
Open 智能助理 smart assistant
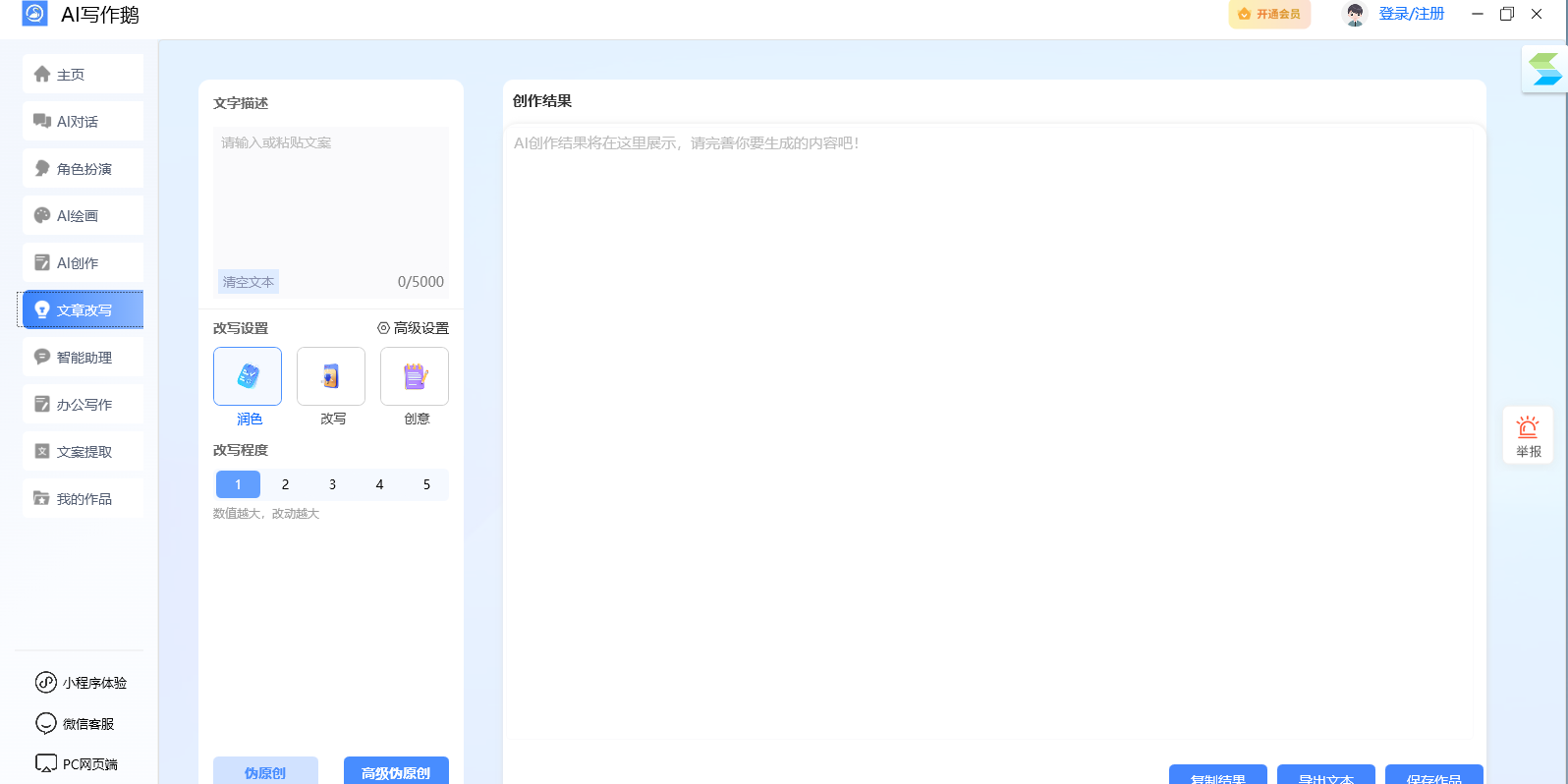[x=83, y=357]
